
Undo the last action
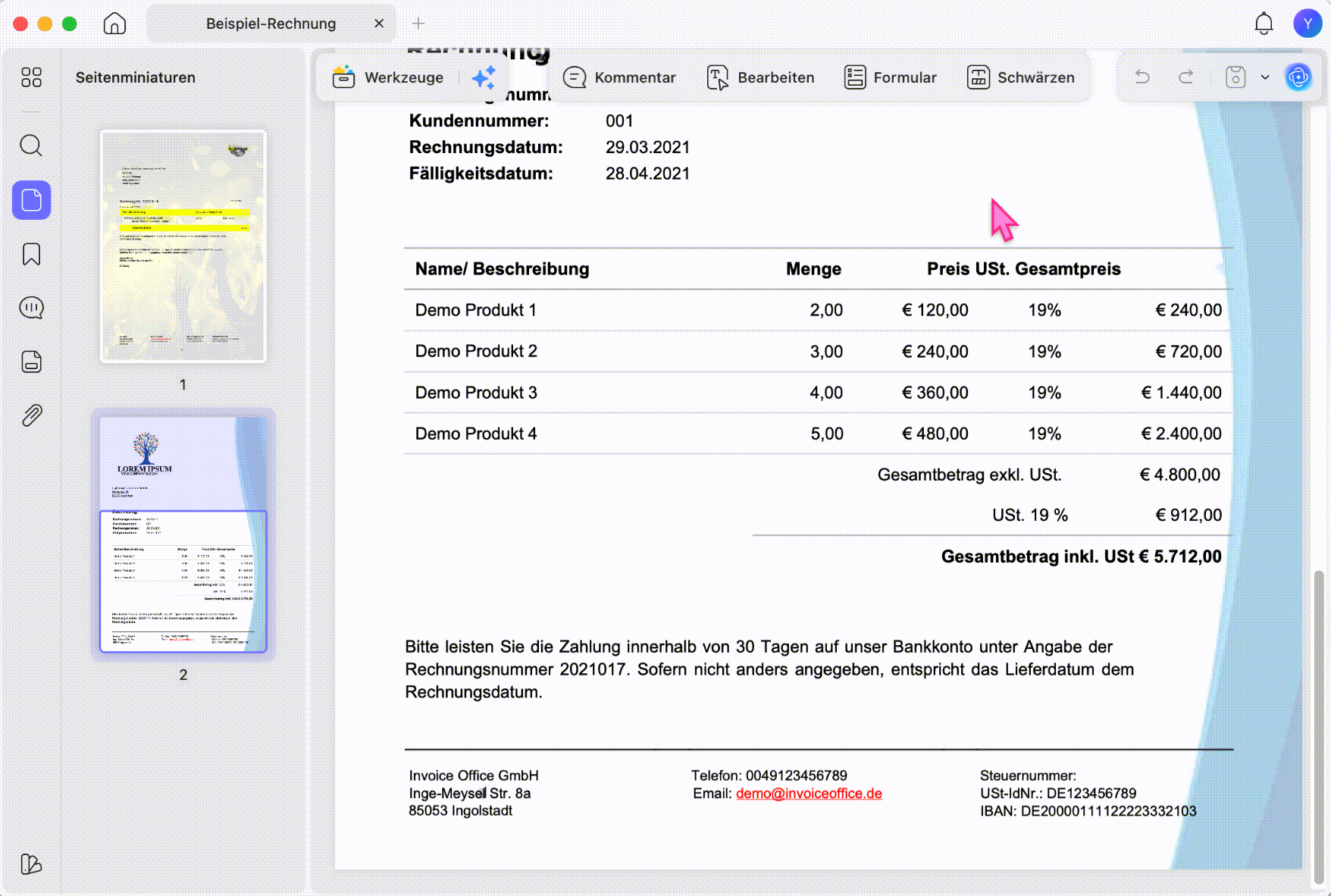(x=1142, y=77)
